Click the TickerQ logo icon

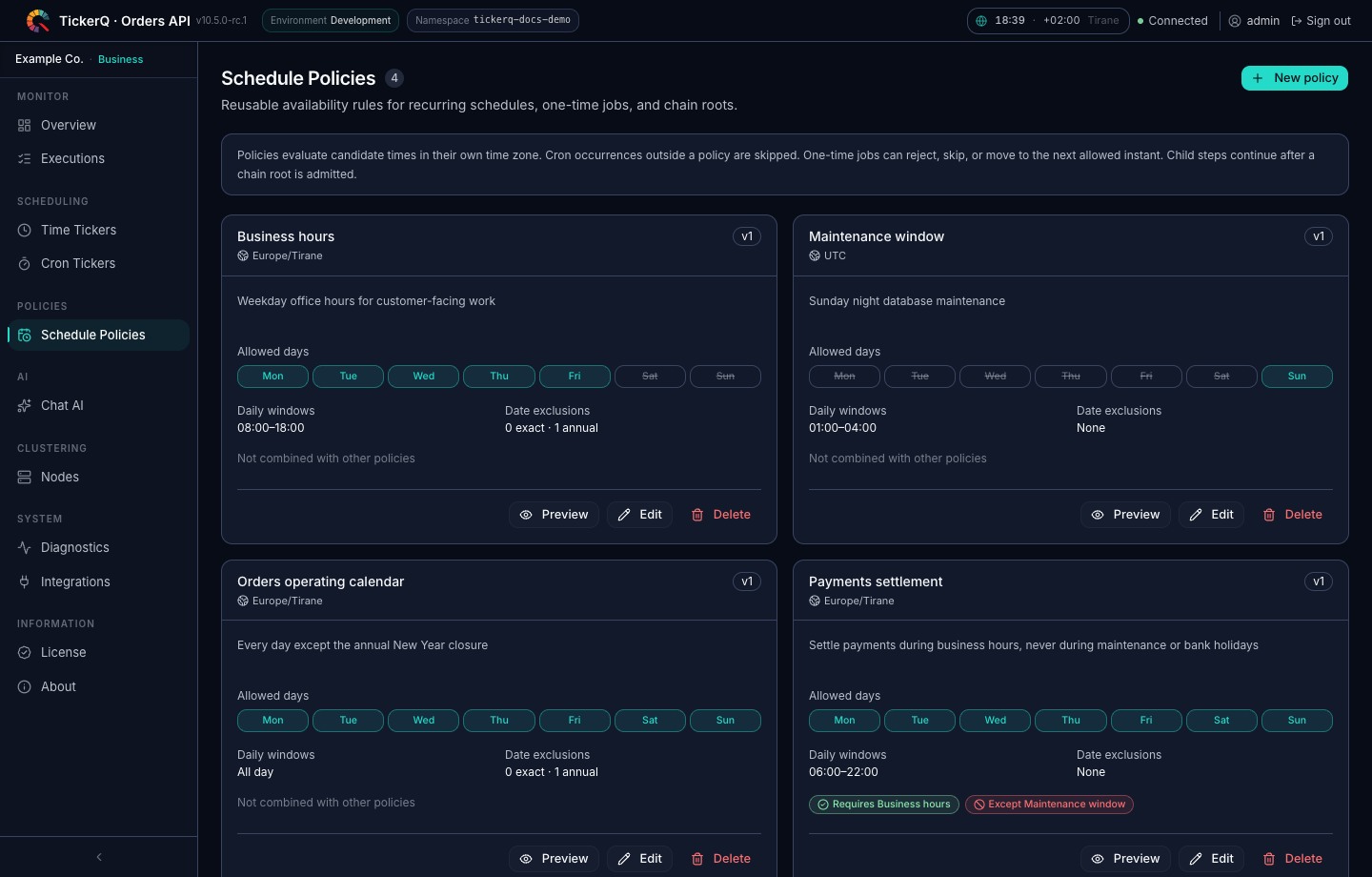point(38,20)
